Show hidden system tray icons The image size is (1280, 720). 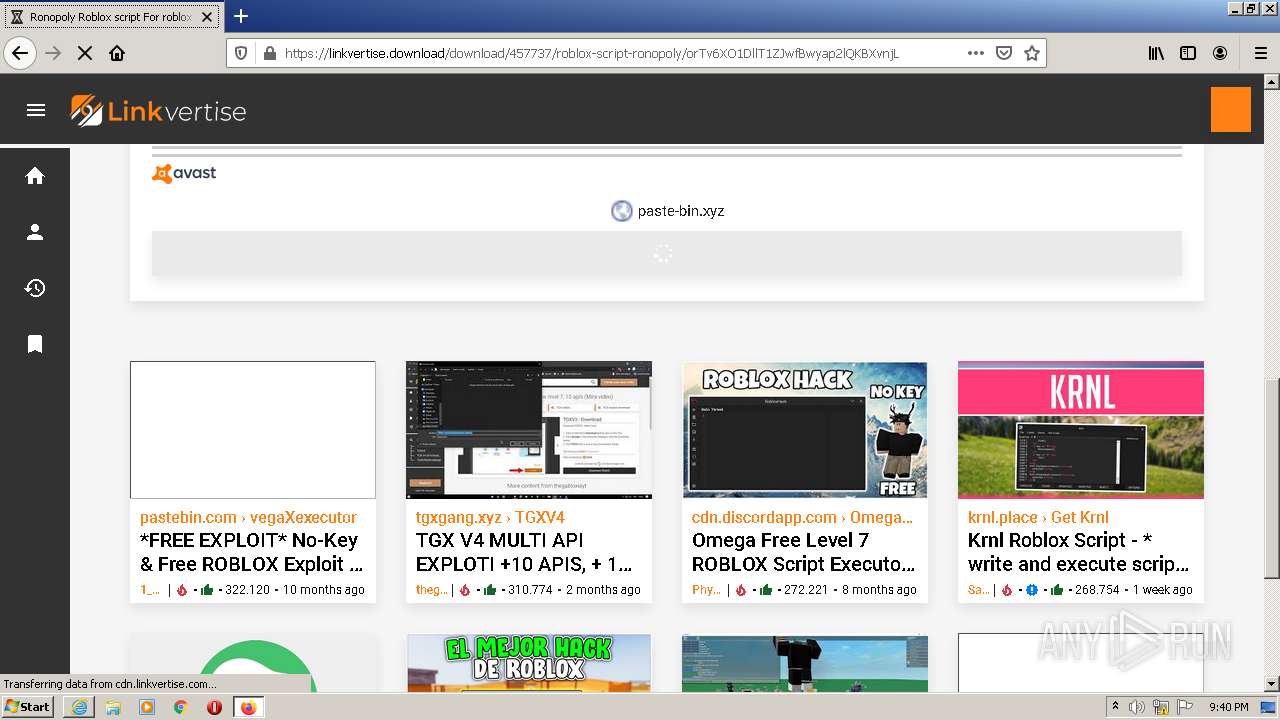(x=1115, y=707)
